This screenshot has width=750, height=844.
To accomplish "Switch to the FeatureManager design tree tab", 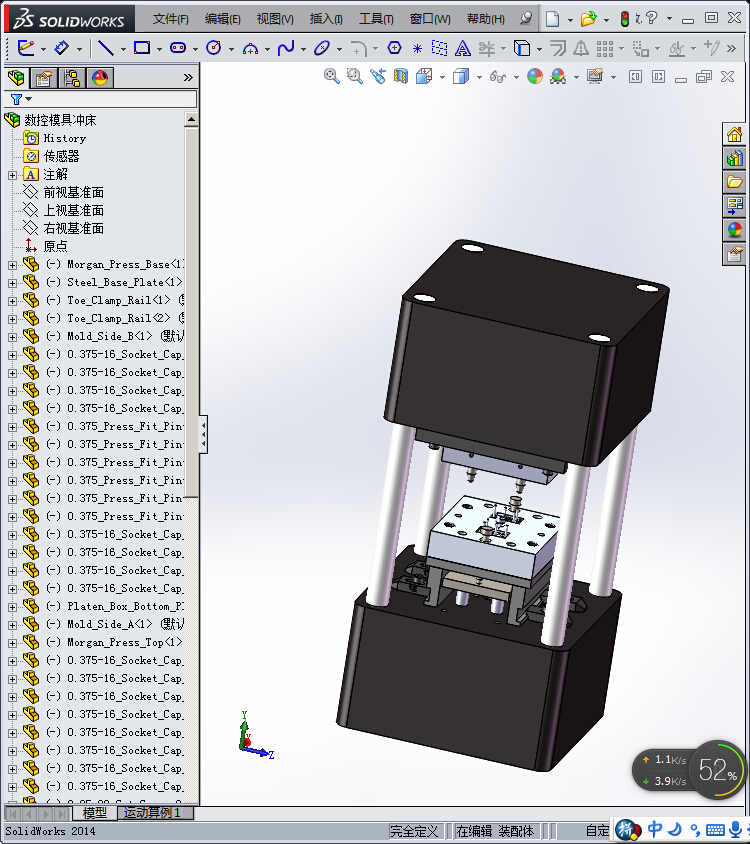I will pyautogui.click(x=16, y=78).
